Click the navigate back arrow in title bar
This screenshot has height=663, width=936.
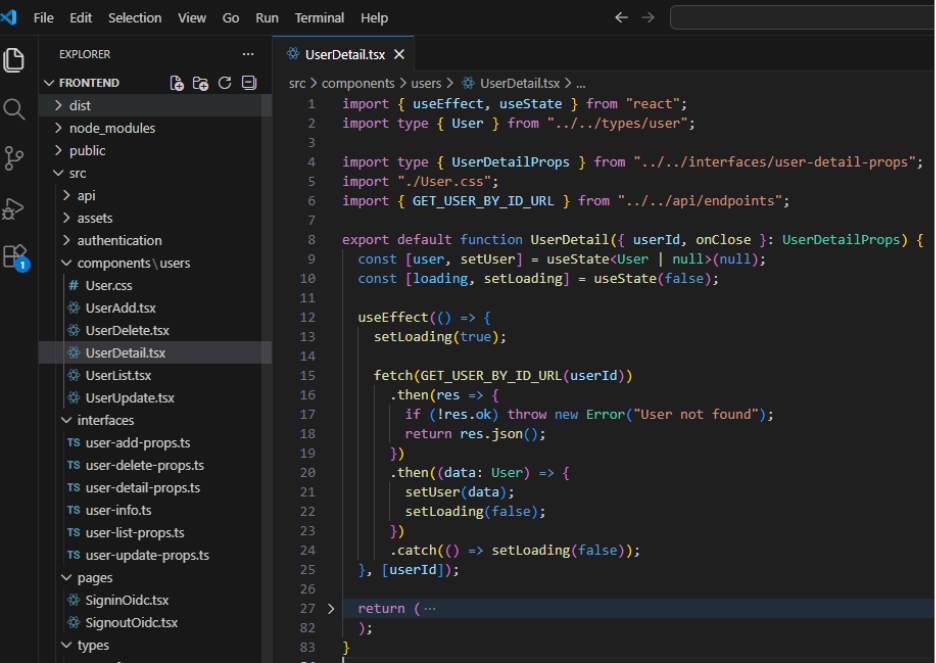(621, 18)
